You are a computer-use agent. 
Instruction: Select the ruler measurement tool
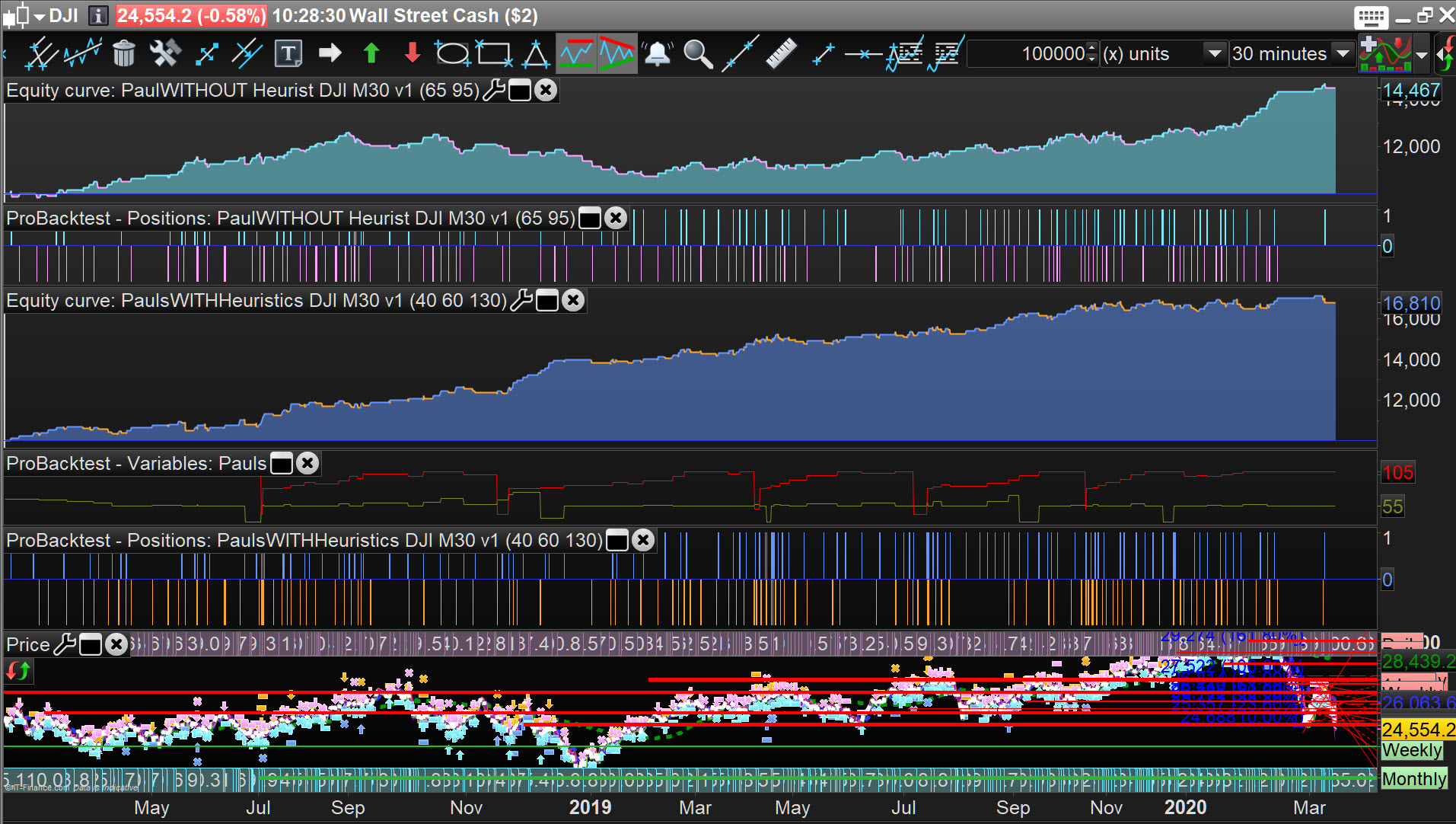click(x=781, y=53)
